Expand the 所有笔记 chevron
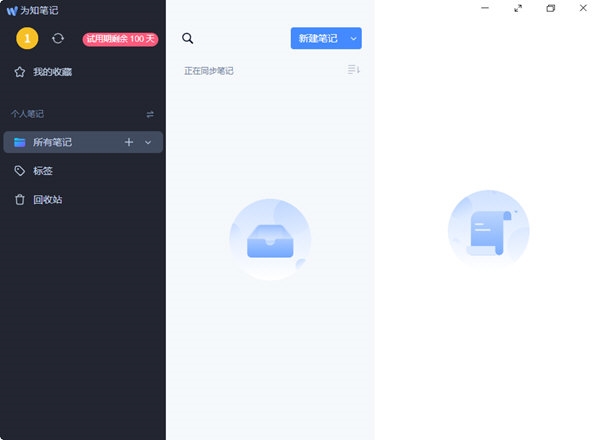This screenshot has width=600, height=440. 149,143
